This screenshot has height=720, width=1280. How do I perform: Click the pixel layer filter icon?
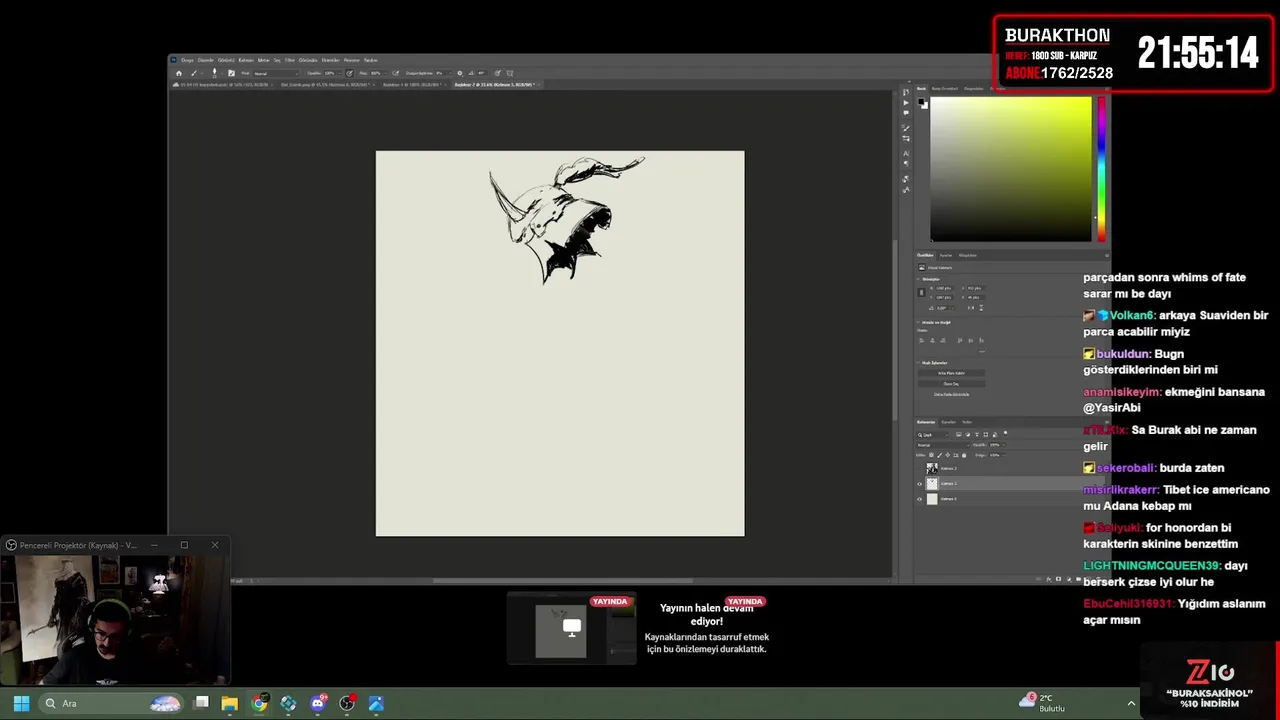click(959, 435)
